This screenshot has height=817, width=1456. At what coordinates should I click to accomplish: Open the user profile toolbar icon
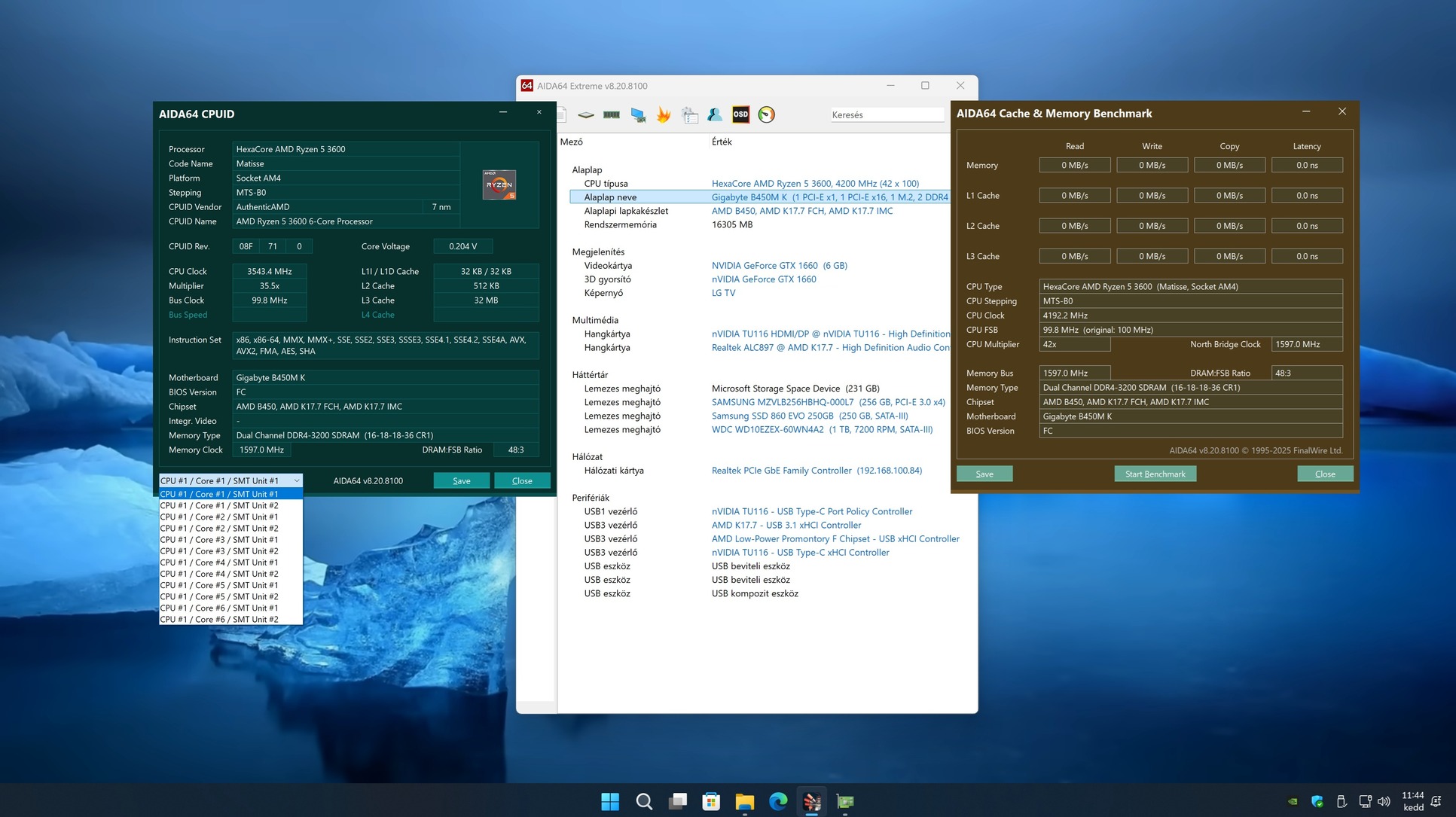(715, 114)
